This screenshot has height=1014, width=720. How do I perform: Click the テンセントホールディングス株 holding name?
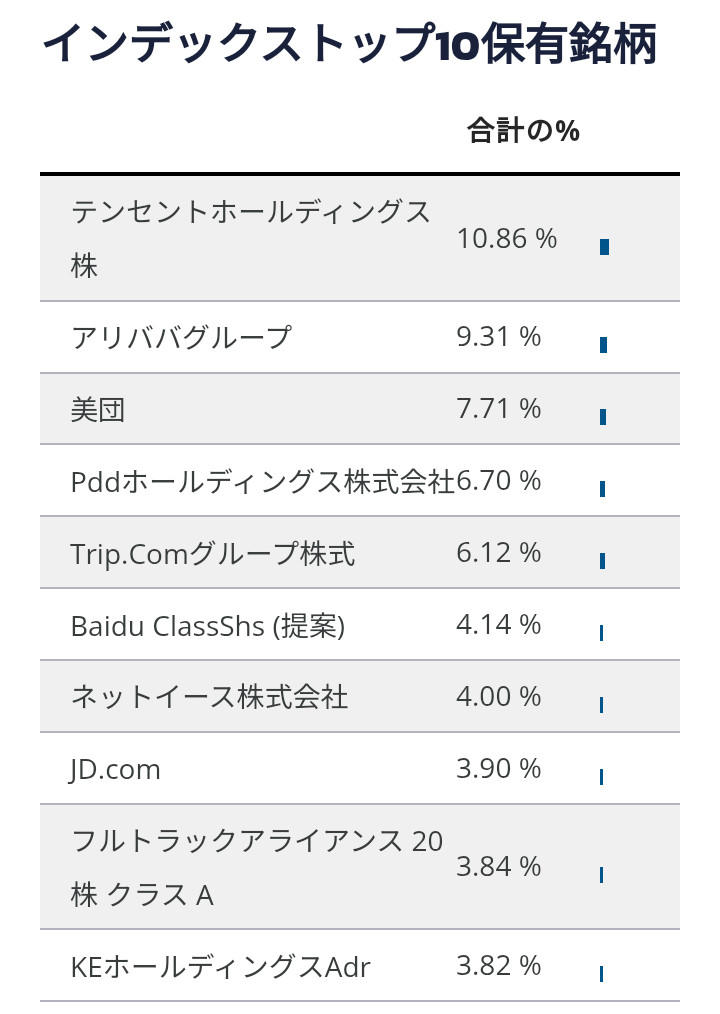click(x=251, y=239)
